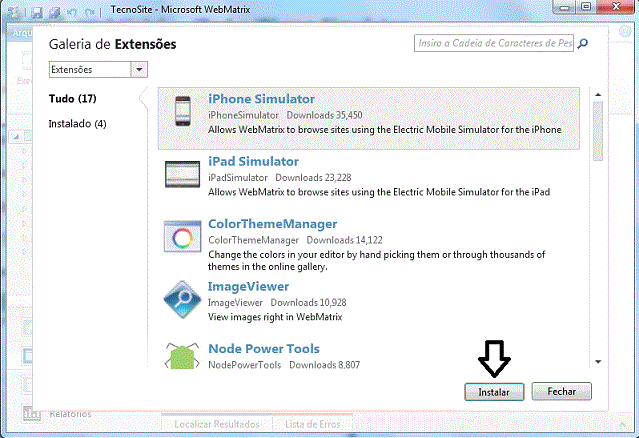Open the iPad Simulator title link
Screen dimensions: 639x438
[253, 161]
